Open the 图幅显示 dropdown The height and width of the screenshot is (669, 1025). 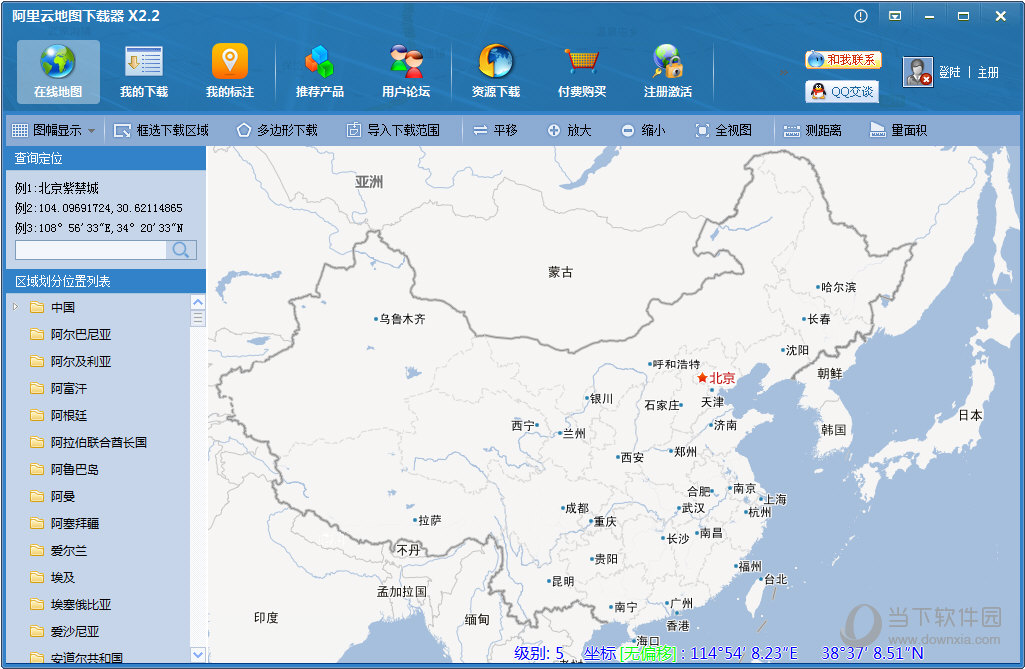[54, 131]
